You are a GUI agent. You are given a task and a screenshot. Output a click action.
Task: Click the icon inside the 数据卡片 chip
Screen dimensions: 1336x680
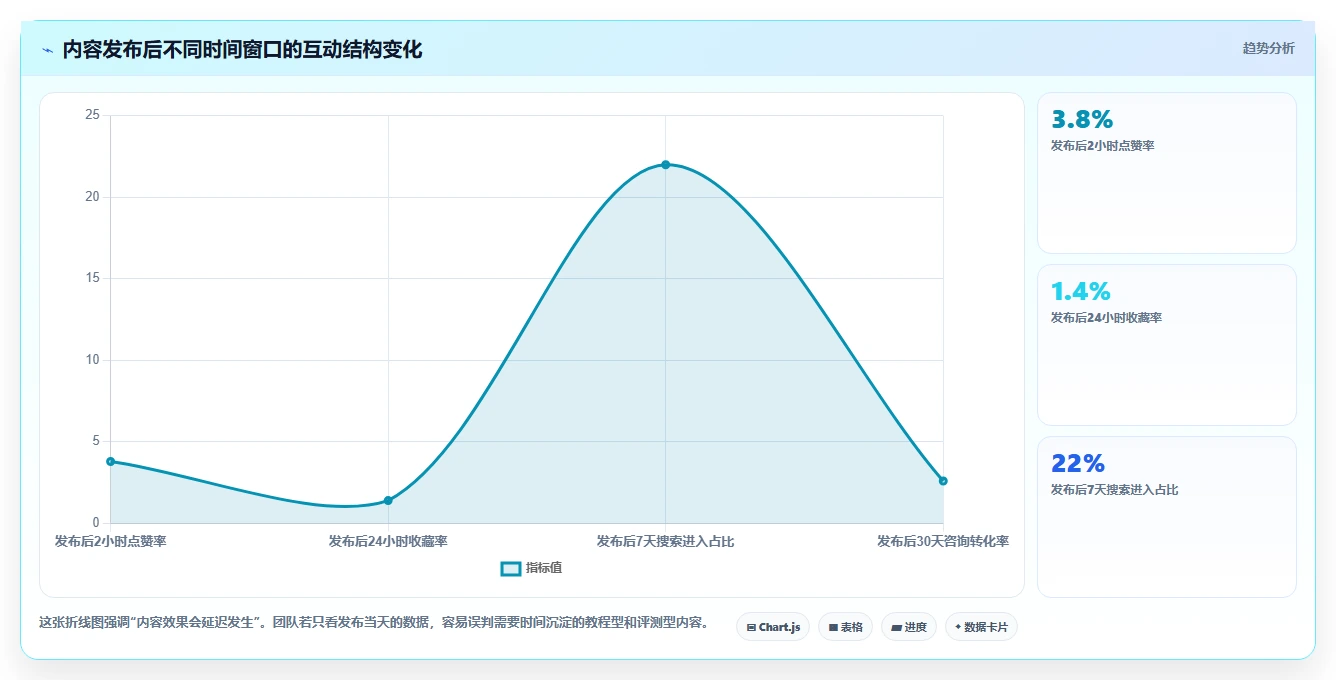point(958,627)
